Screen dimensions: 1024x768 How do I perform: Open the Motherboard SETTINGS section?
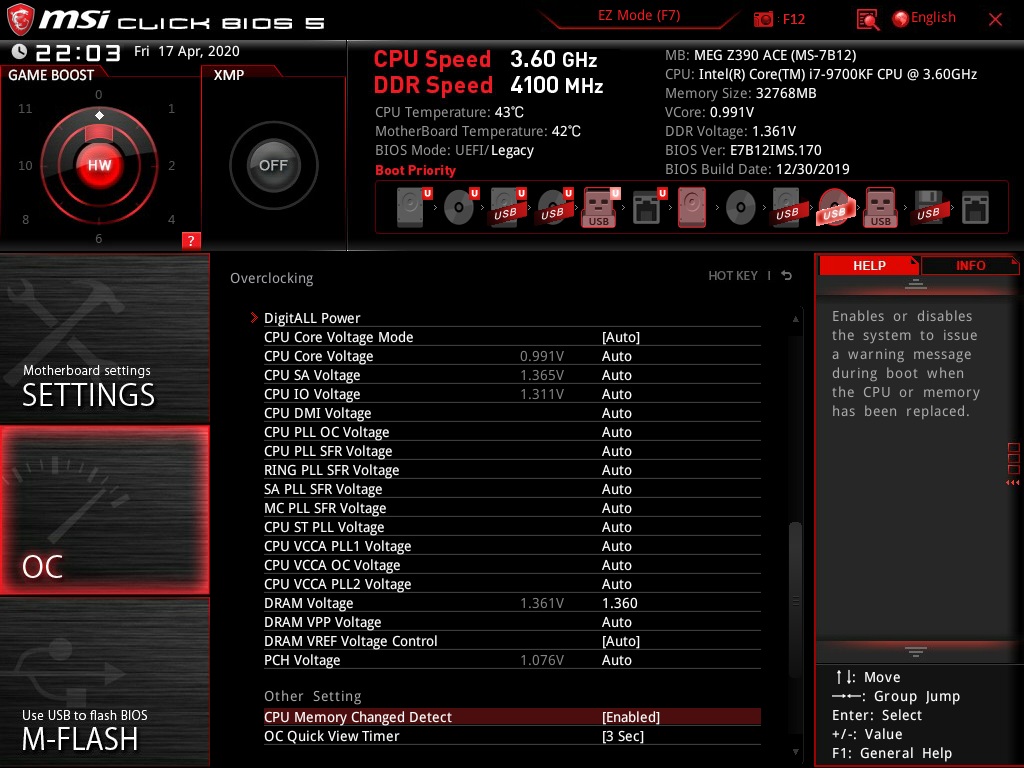104,338
